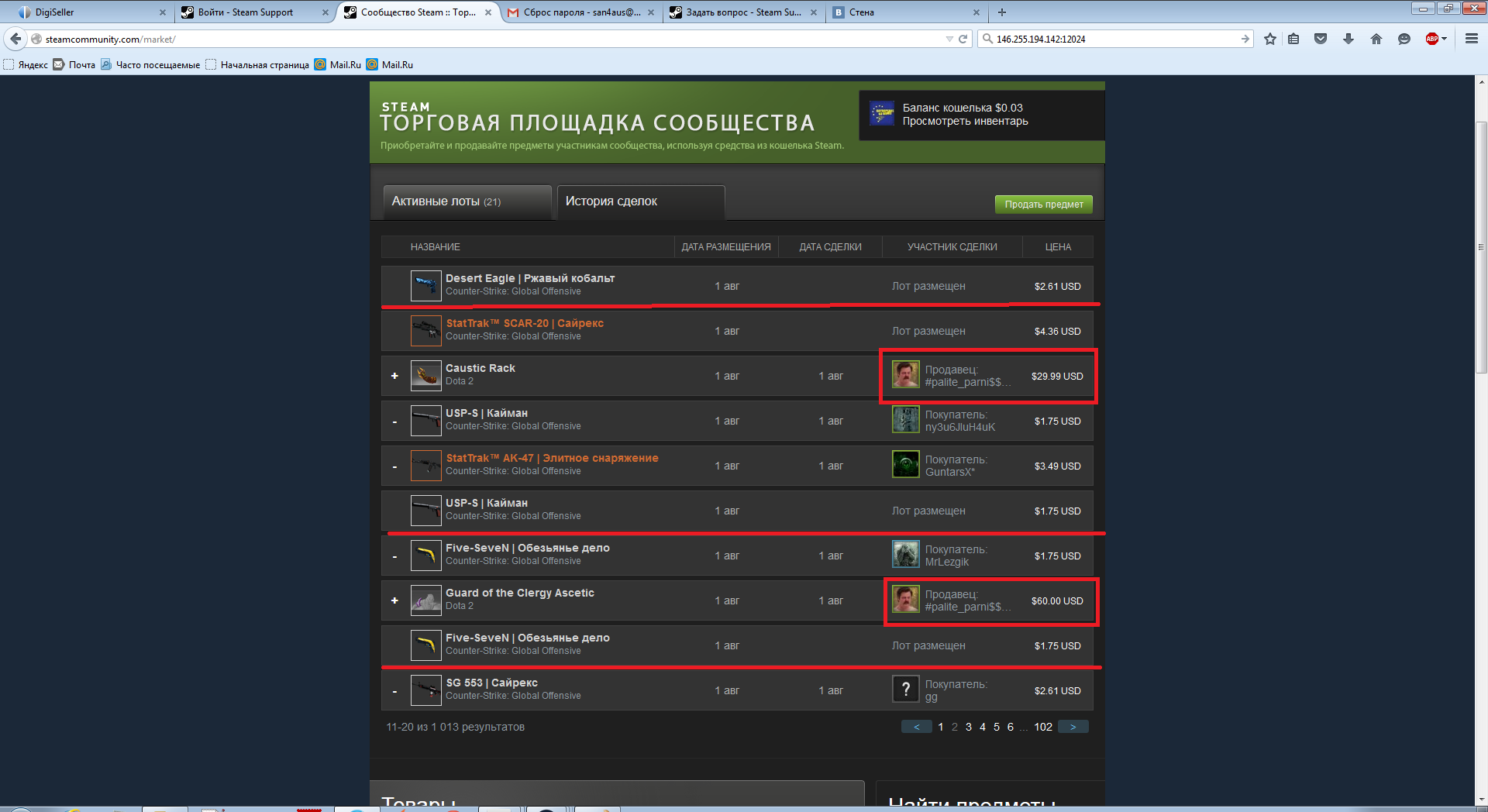Open the Часто посещаемые bookmark folder
The height and width of the screenshot is (812, 1488).
click(150, 65)
